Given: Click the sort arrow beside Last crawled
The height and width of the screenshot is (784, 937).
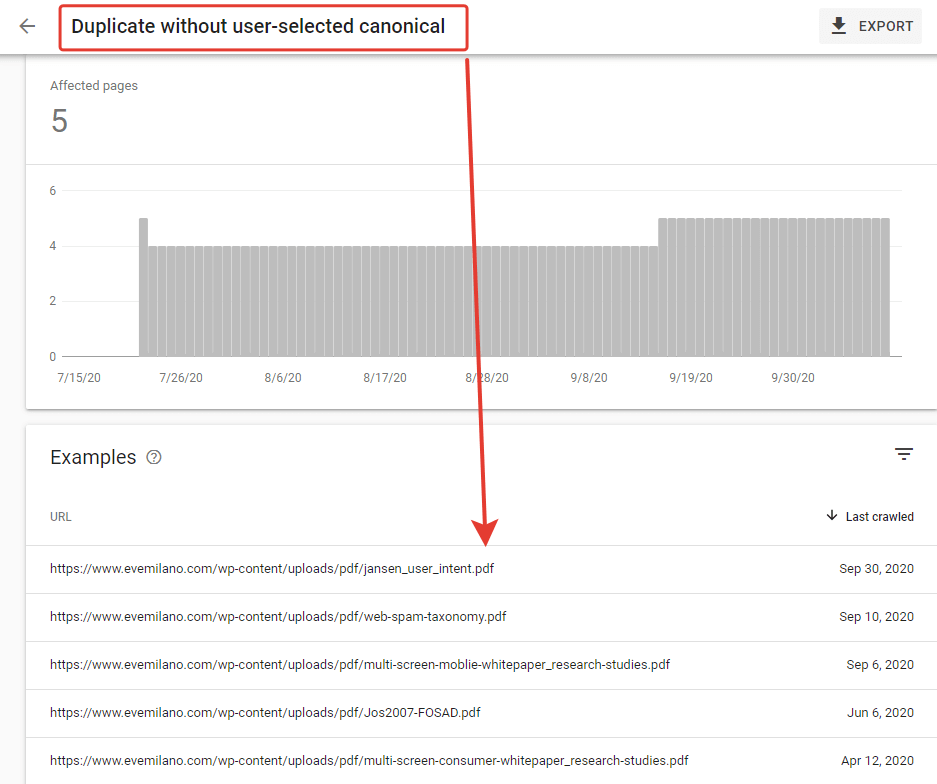Looking at the screenshot, I should [x=831, y=516].
